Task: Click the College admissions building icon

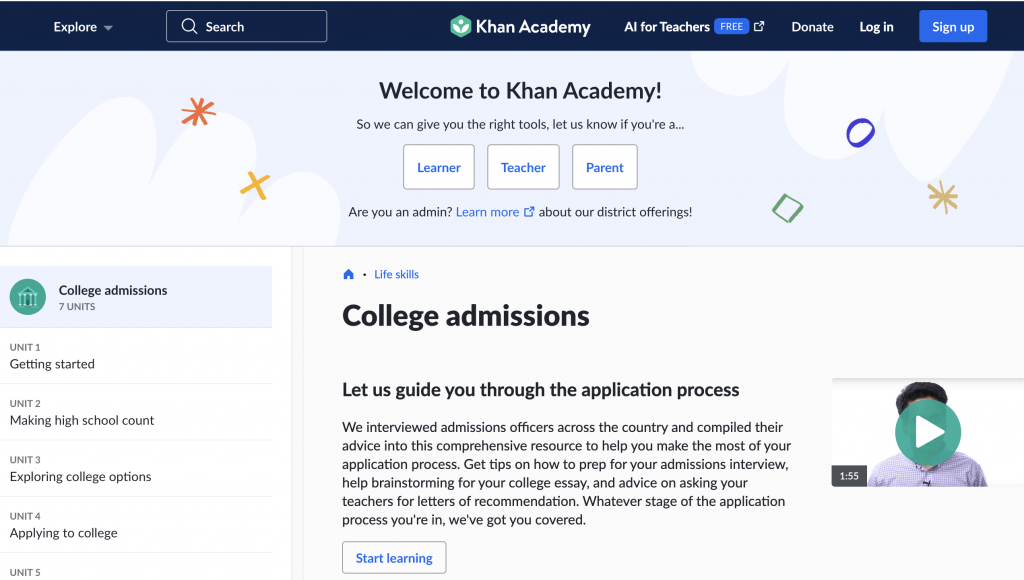Action: pos(28,297)
